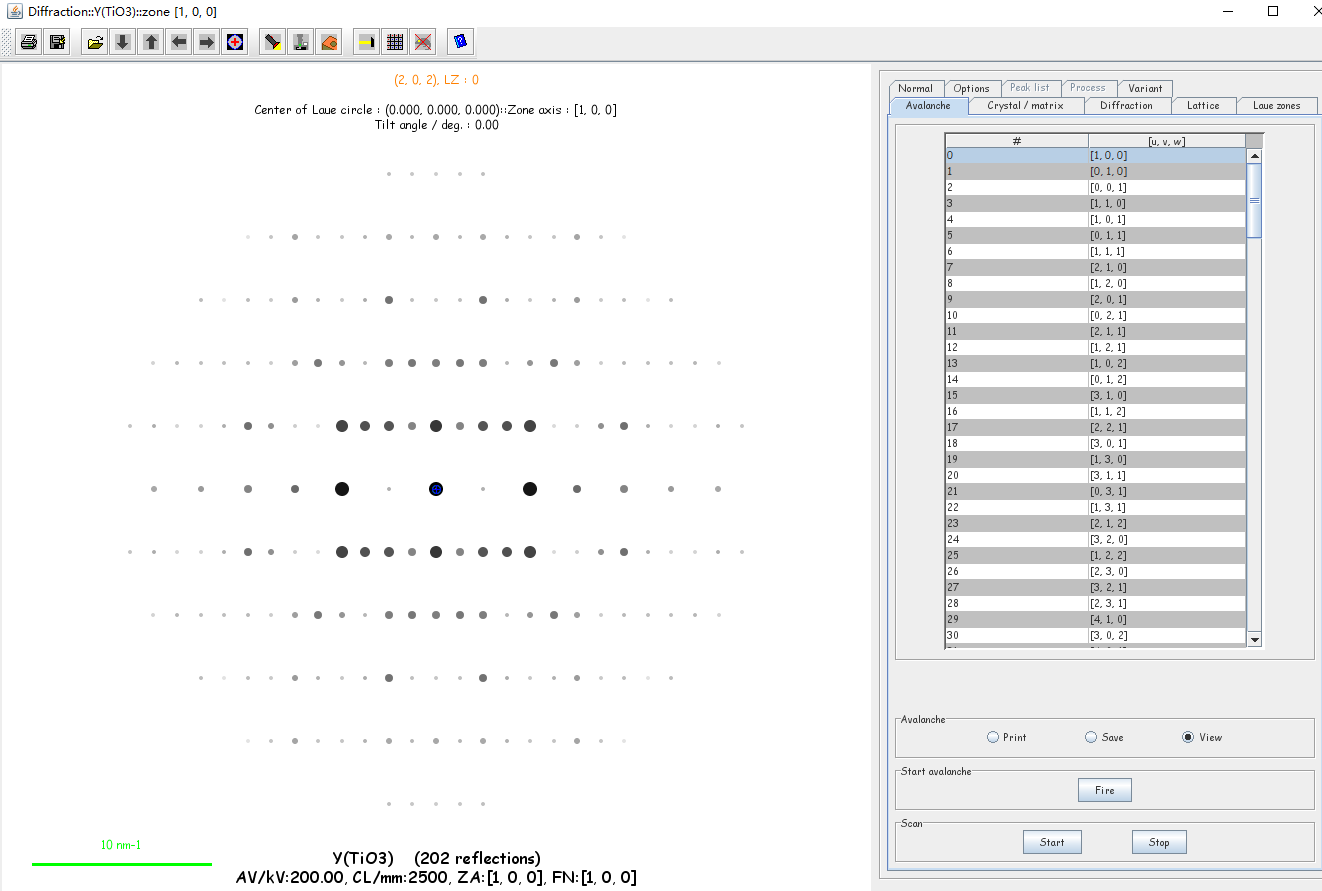
Task: Select the Print radio button
Action: pyautogui.click(x=993, y=737)
